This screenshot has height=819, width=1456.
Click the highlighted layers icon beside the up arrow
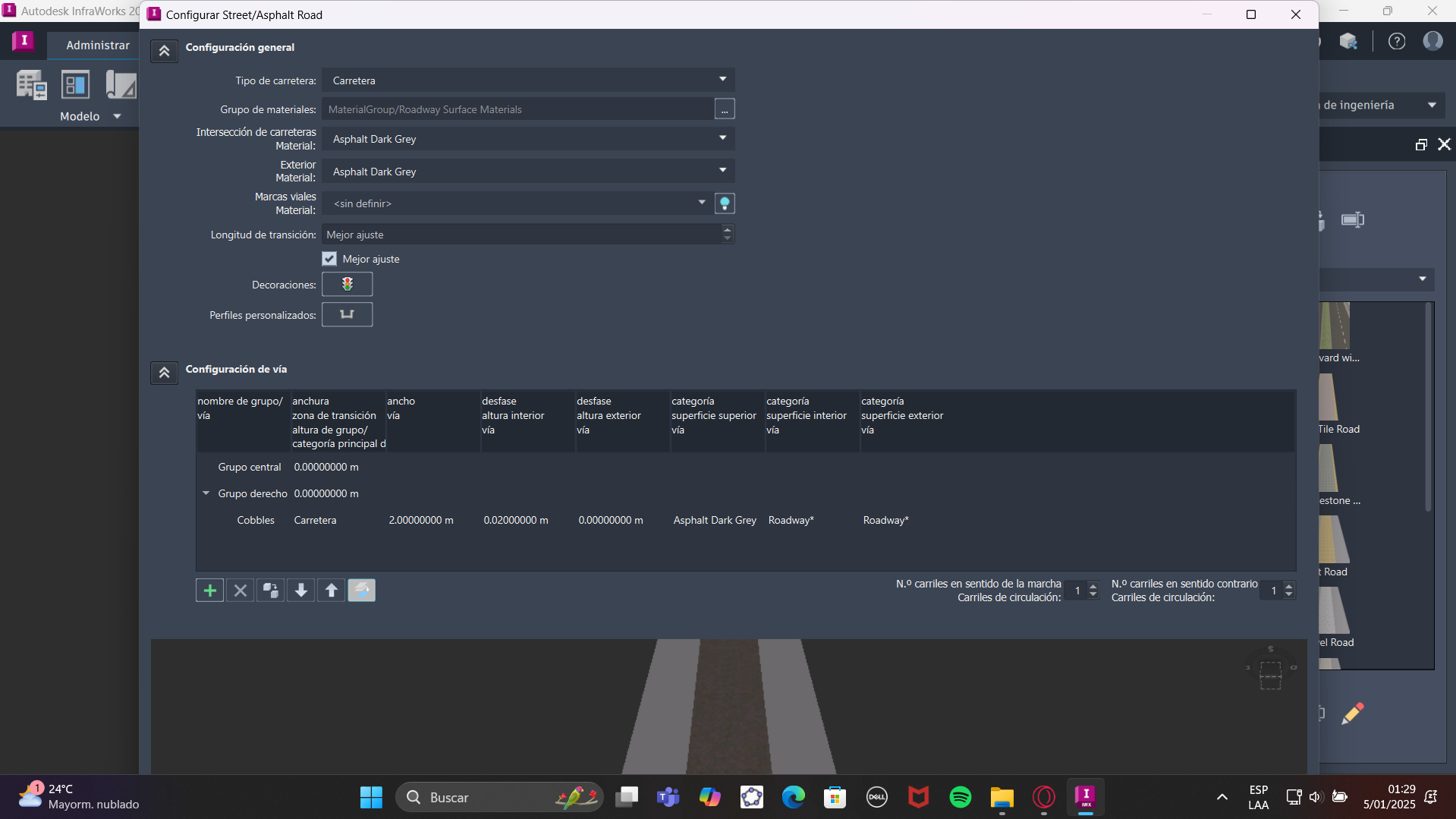[x=361, y=591]
